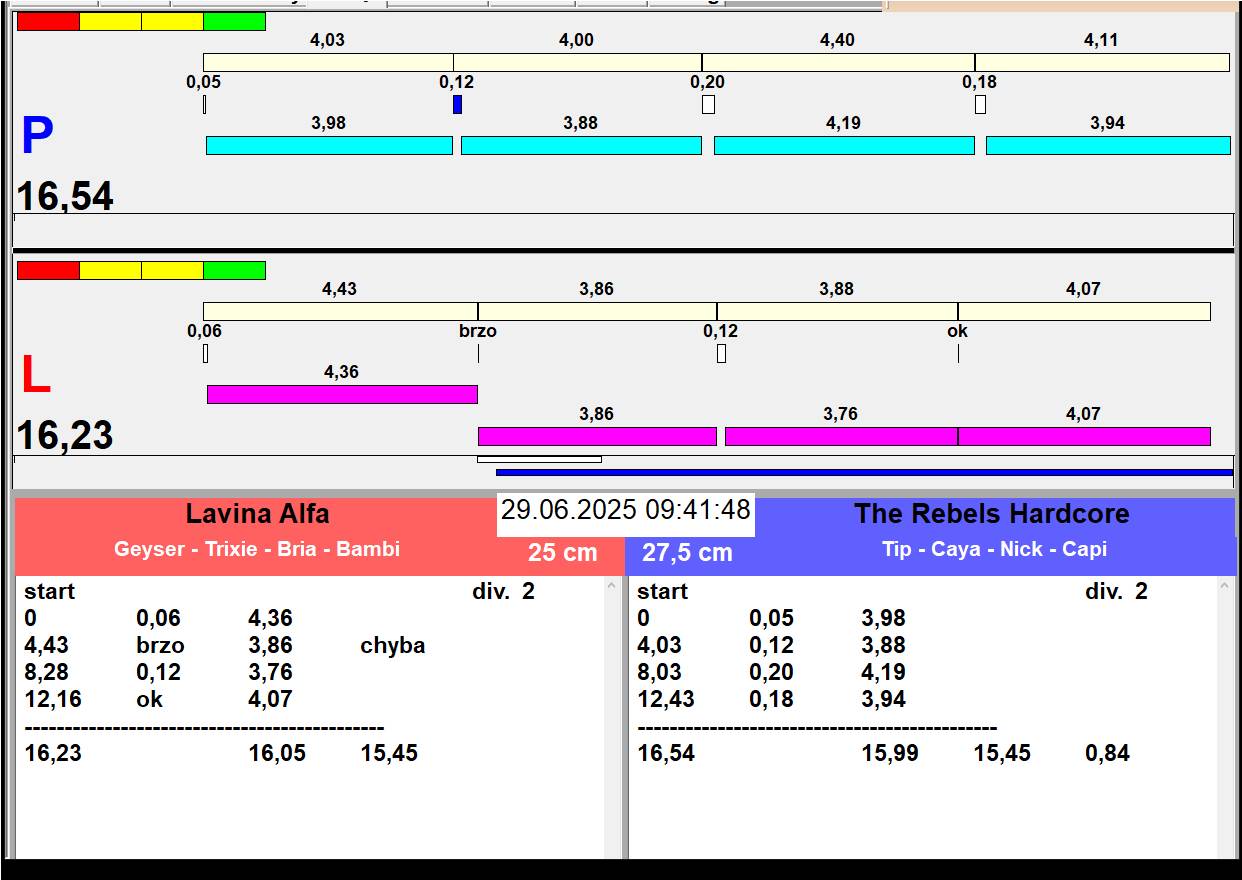Click the 0,20 changeover marker box in lane P

pos(708,104)
